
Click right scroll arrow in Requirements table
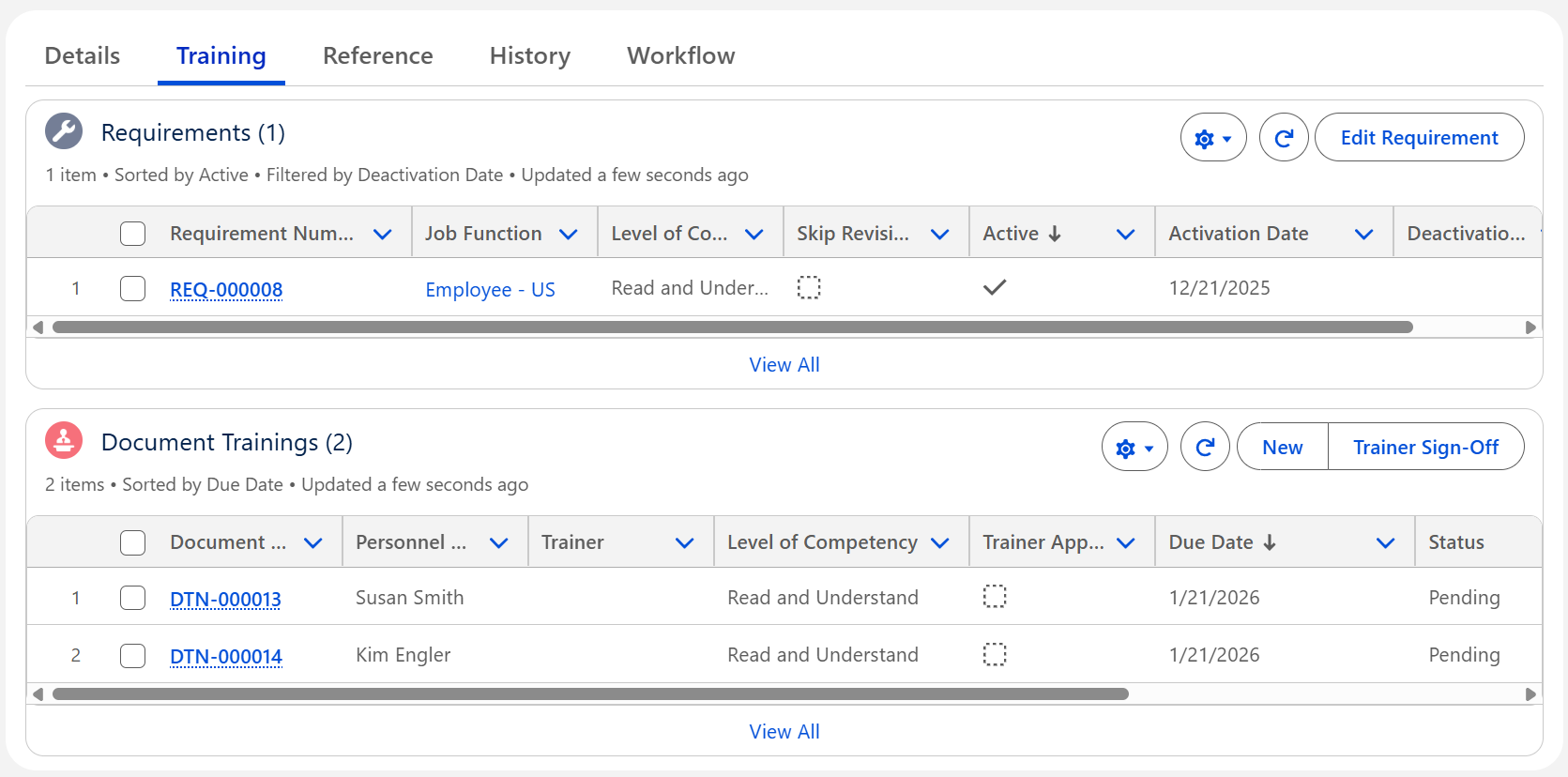[1530, 328]
